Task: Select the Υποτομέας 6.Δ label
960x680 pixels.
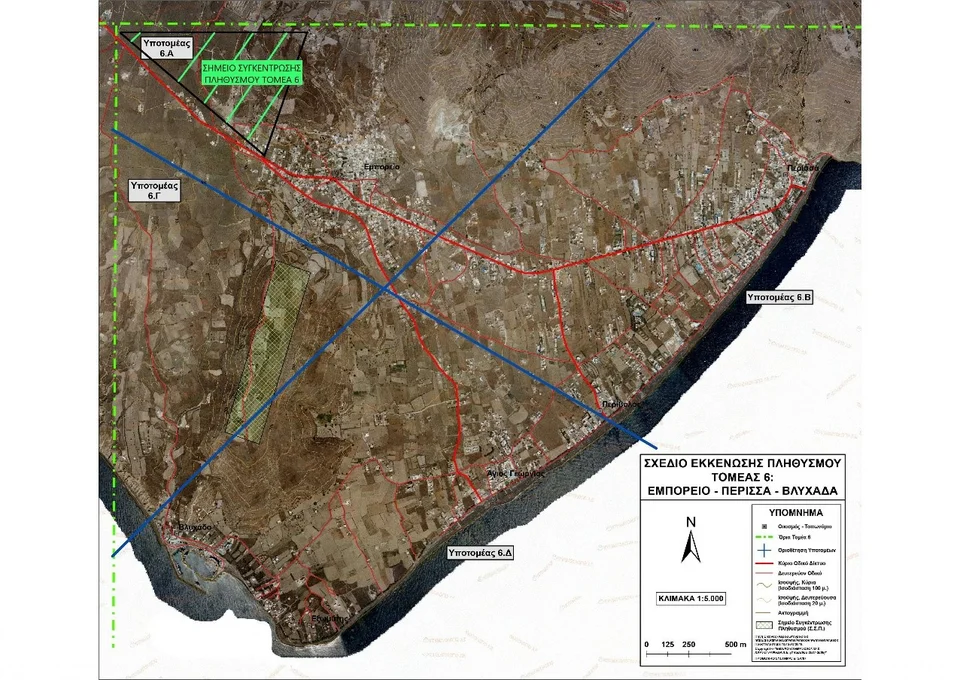Action: [480, 552]
